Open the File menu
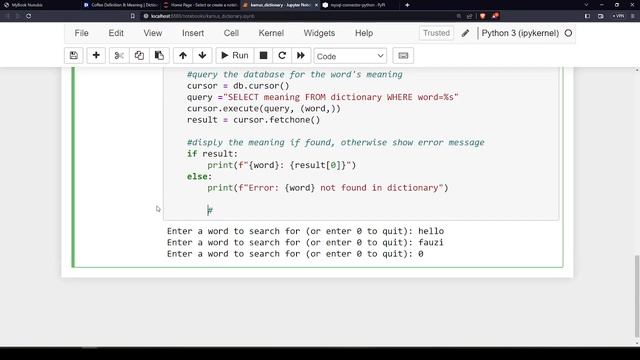The height and width of the screenshot is (360, 640). coord(81,33)
